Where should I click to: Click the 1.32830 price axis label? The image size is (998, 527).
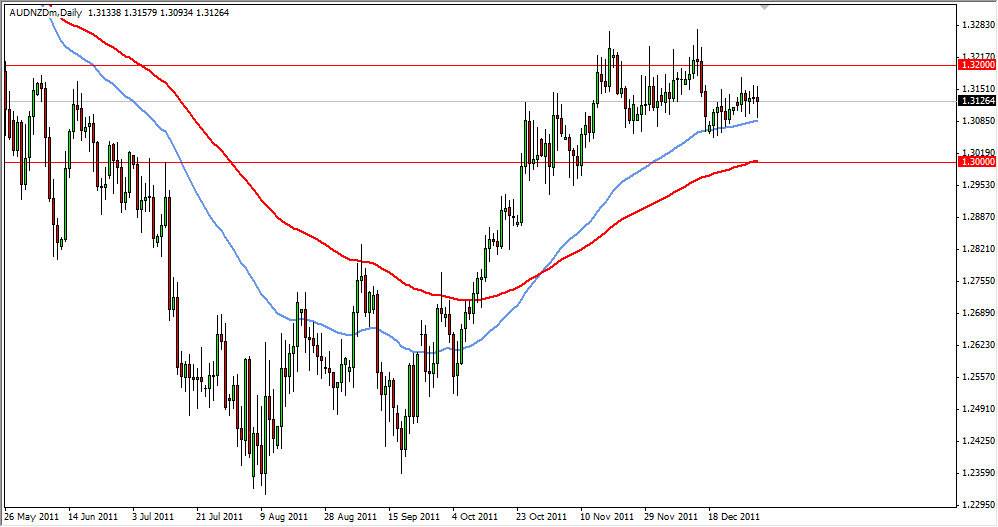coord(975,25)
